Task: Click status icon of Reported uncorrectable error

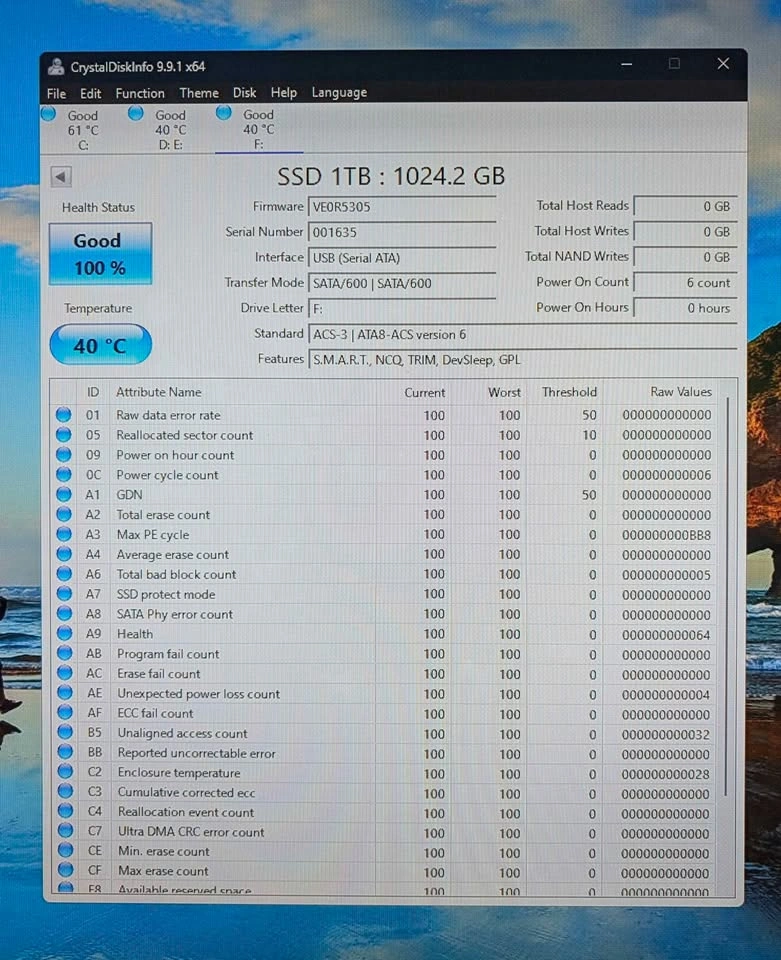Action: click(x=64, y=752)
